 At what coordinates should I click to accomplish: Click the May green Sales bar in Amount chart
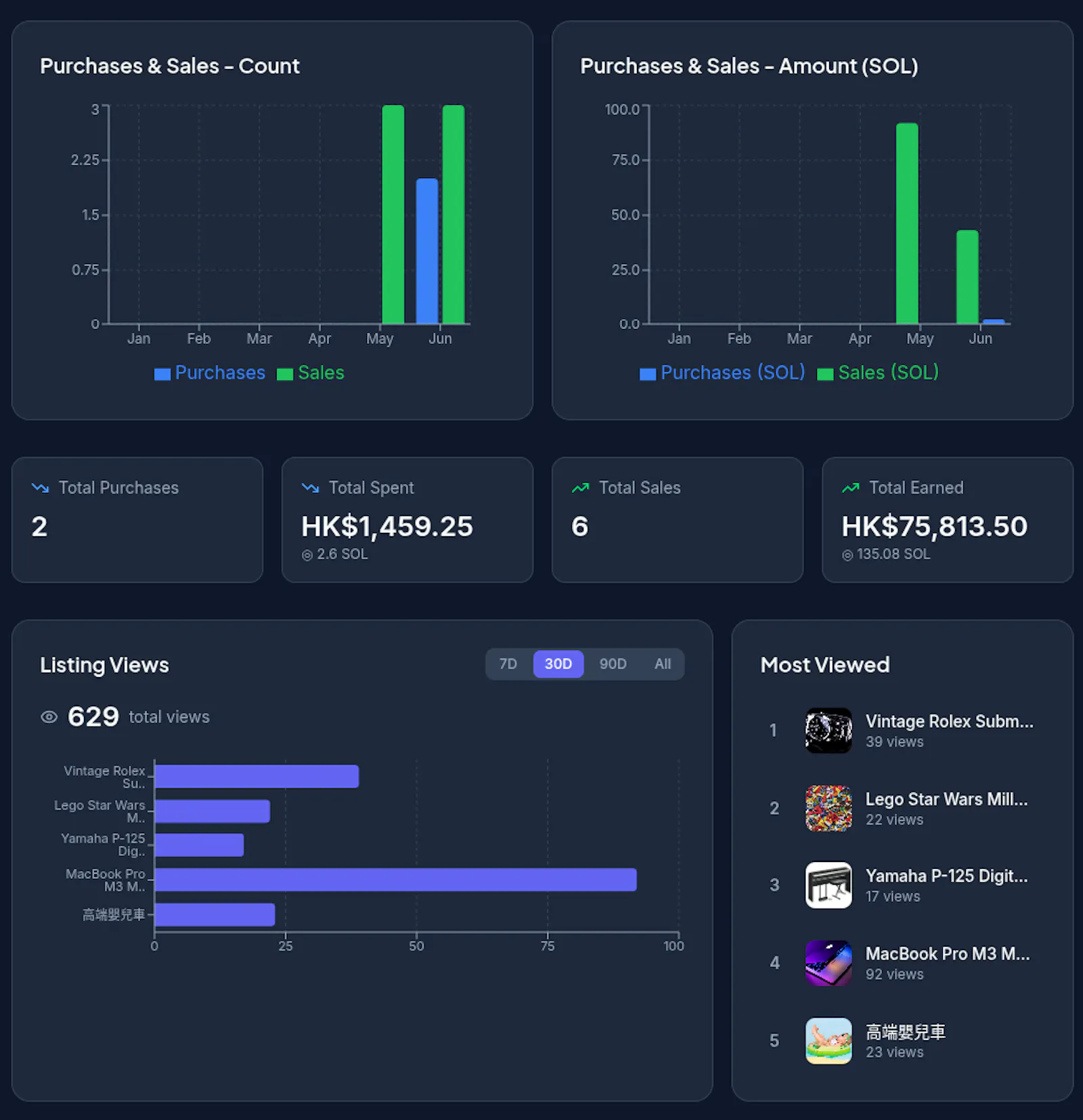(x=907, y=223)
